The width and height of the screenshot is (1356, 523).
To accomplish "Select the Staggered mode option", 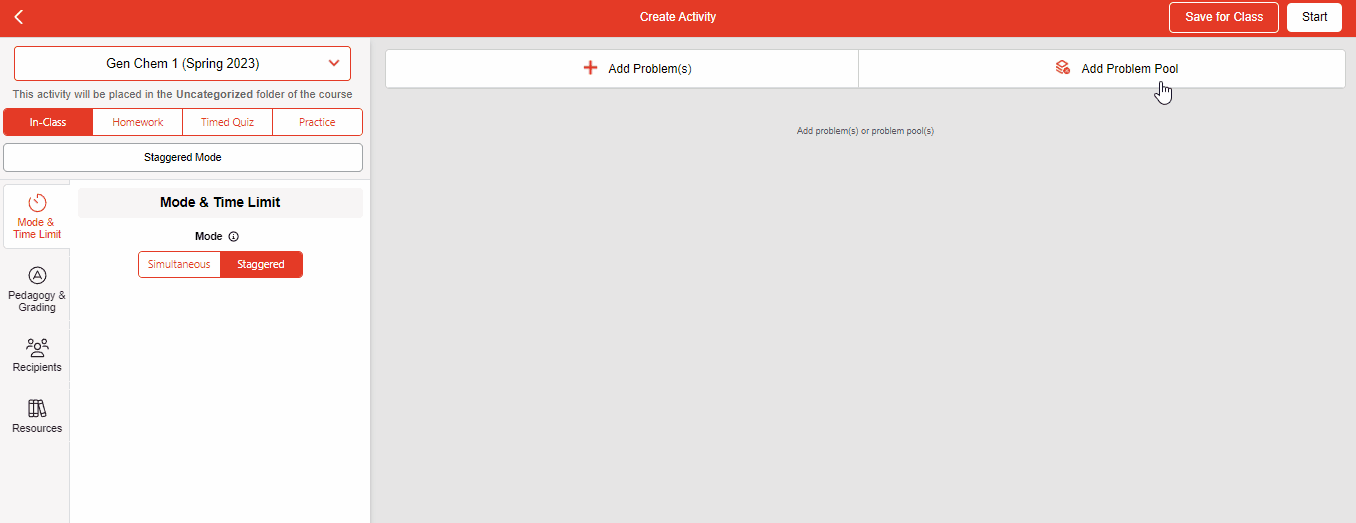I will pyautogui.click(x=261, y=264).
